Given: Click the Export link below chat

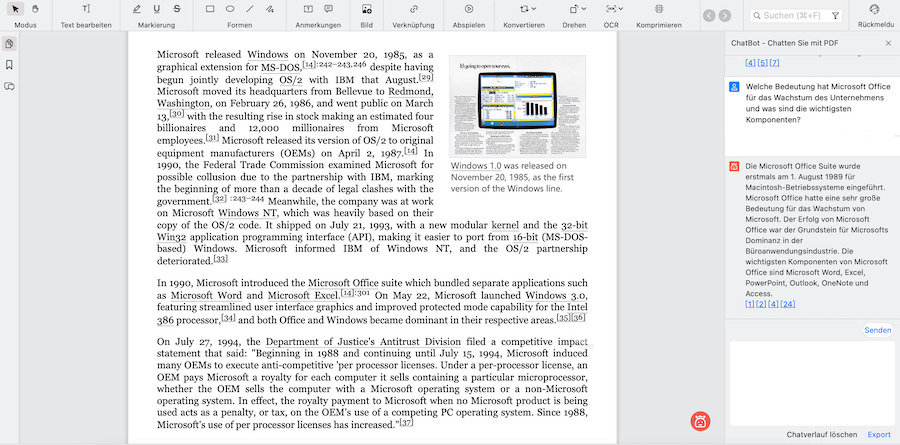Looking at the screenshot, I should 878,434.
